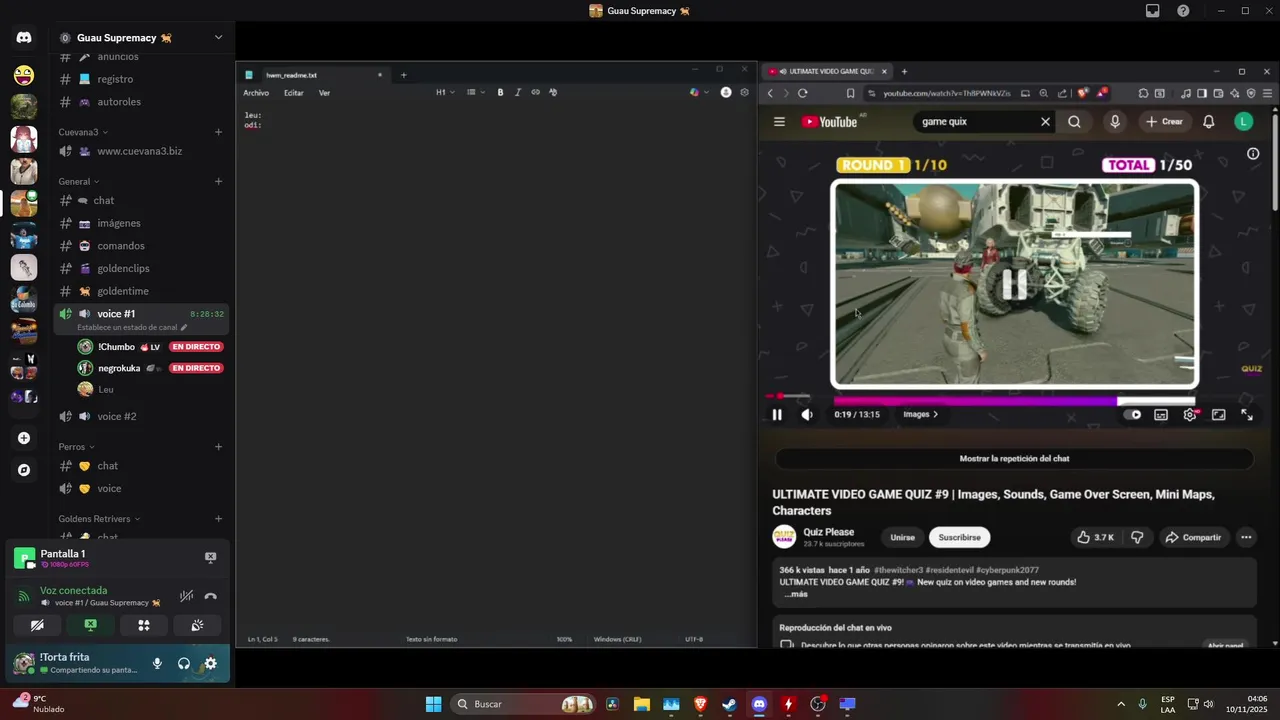Search YouTube with magnifier button
This screenshot has height=720, width=1280.
tap(1074, 122)
